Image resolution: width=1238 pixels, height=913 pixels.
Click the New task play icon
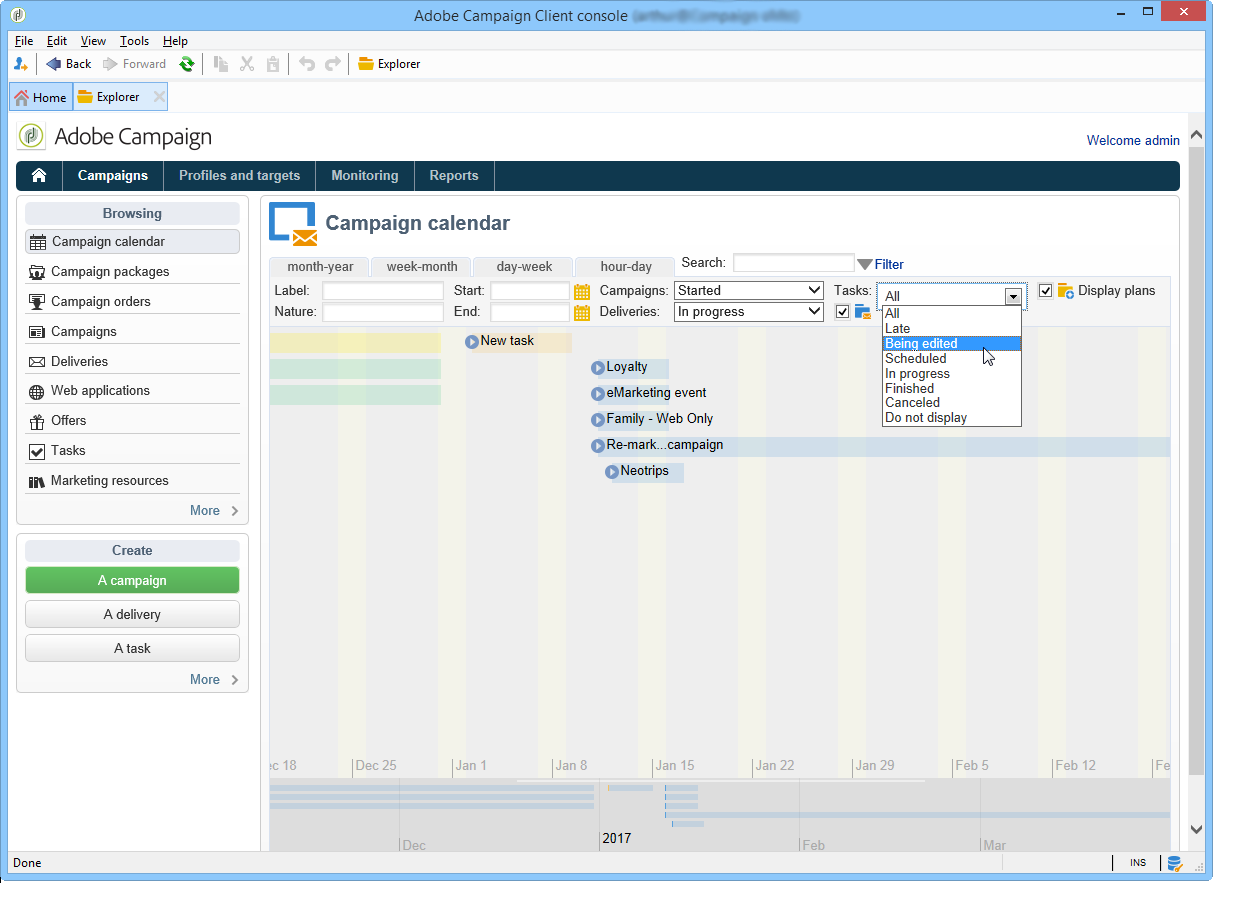point(472,342)
